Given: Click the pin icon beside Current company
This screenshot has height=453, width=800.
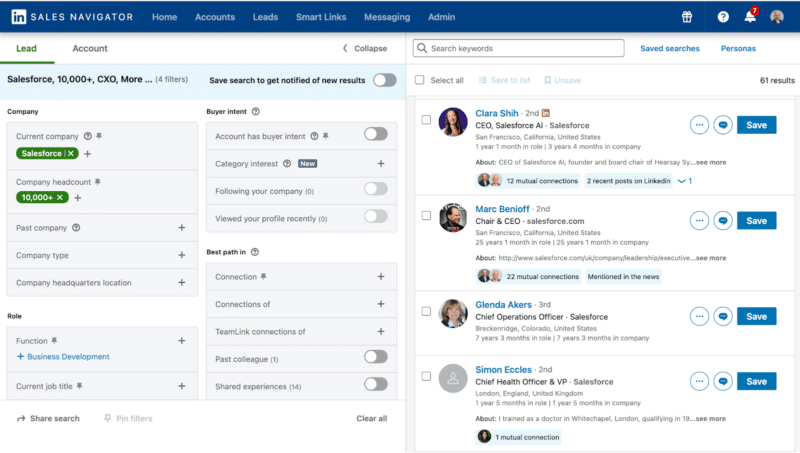Looking at the screenshot, I should (99, 136).
